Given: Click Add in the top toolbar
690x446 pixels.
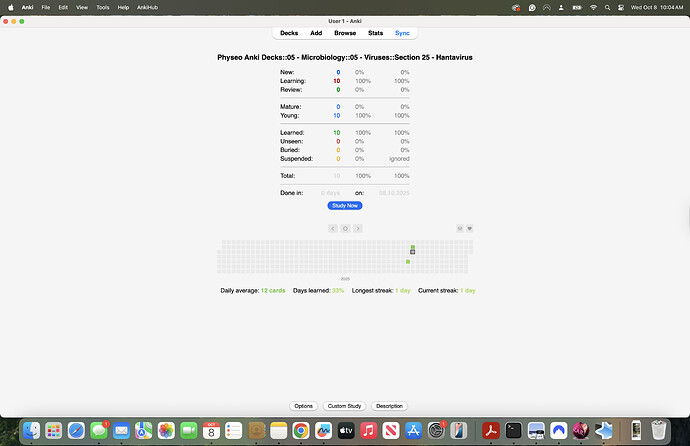Looking at the screenshot, I should [x=316, y=33].
